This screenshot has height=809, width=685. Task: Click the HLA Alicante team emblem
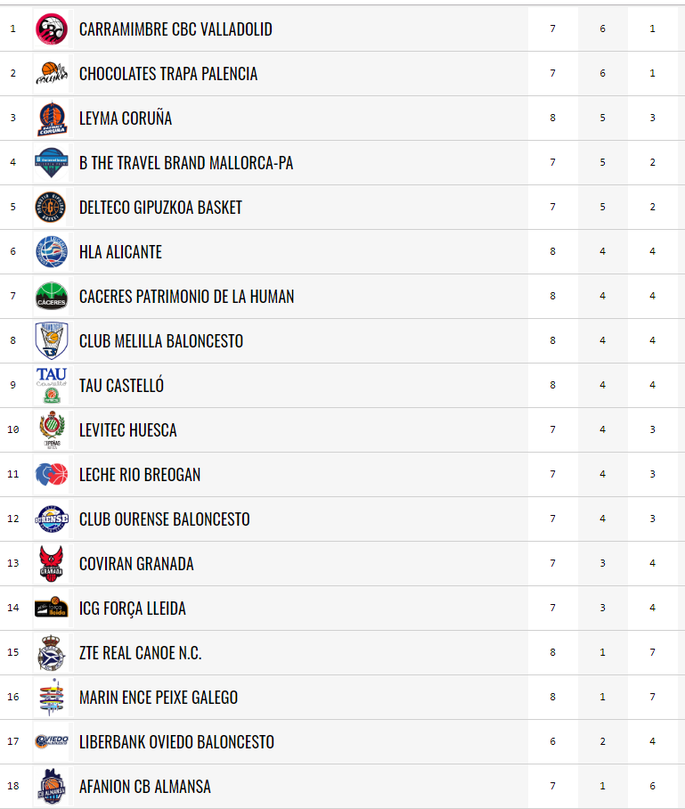(52, 252)
